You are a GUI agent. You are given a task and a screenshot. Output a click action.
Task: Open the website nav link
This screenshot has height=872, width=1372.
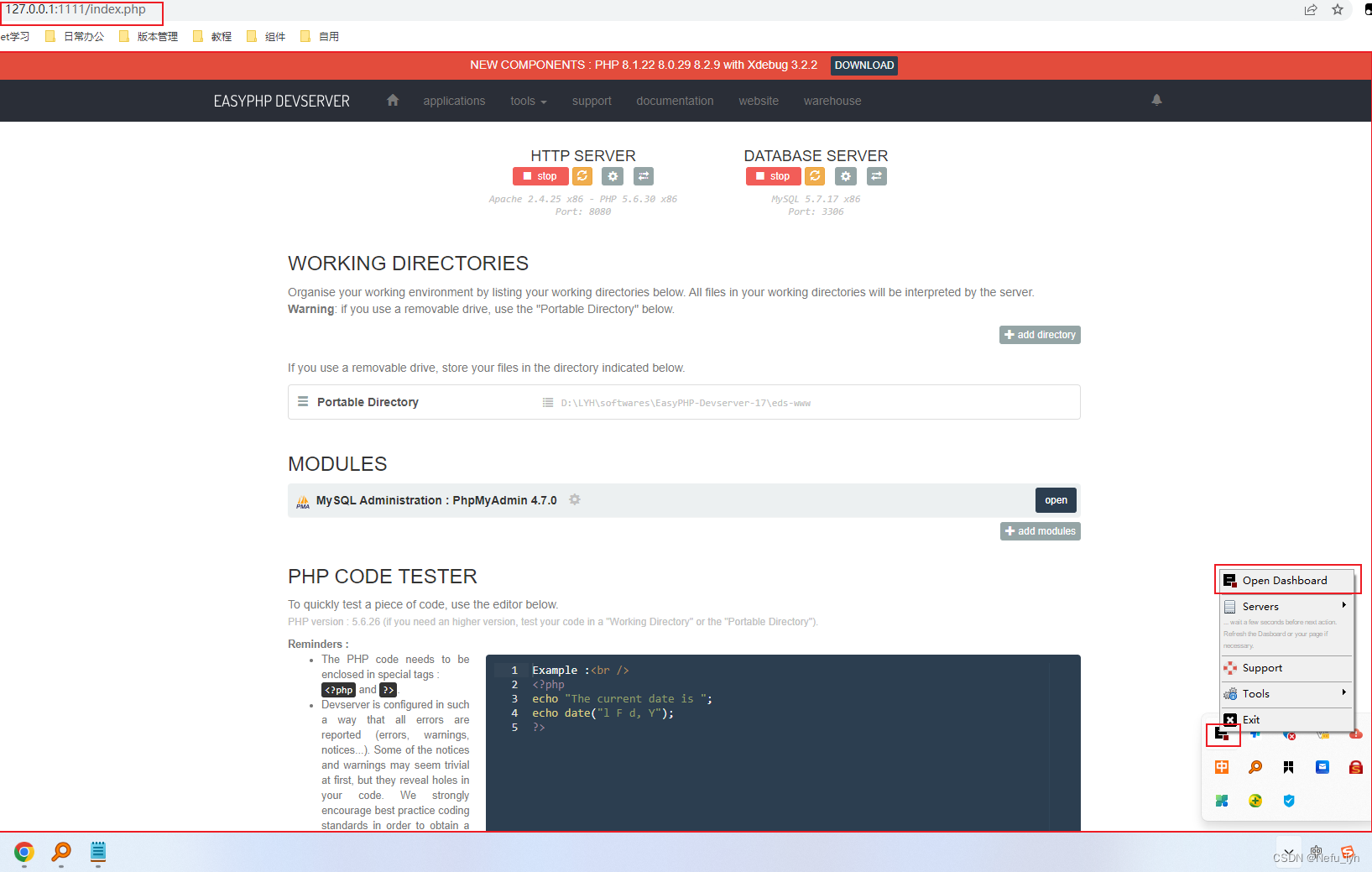[x=759, y=101]
